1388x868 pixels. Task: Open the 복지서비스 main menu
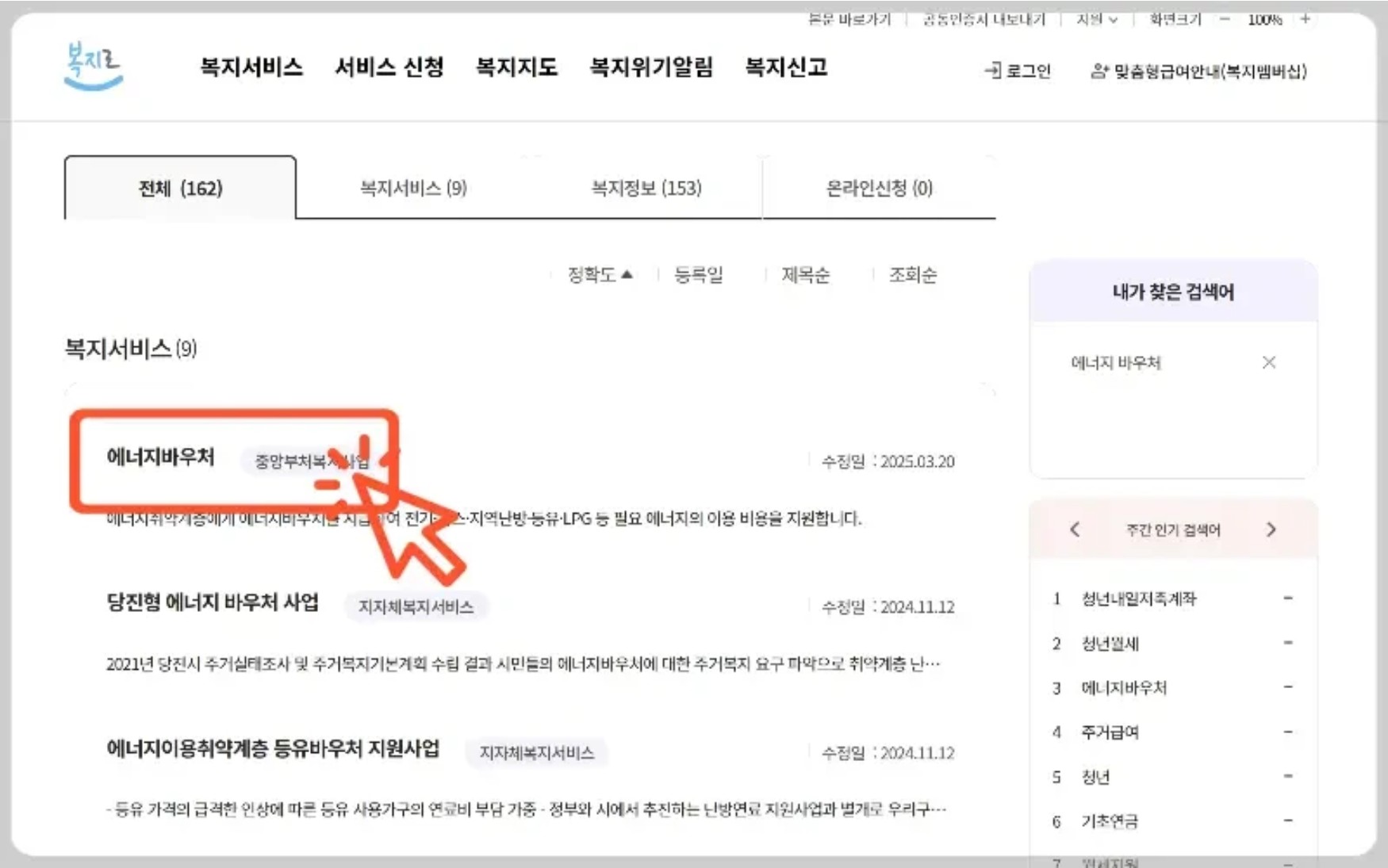pyautogui.click(x=251, y=67)
